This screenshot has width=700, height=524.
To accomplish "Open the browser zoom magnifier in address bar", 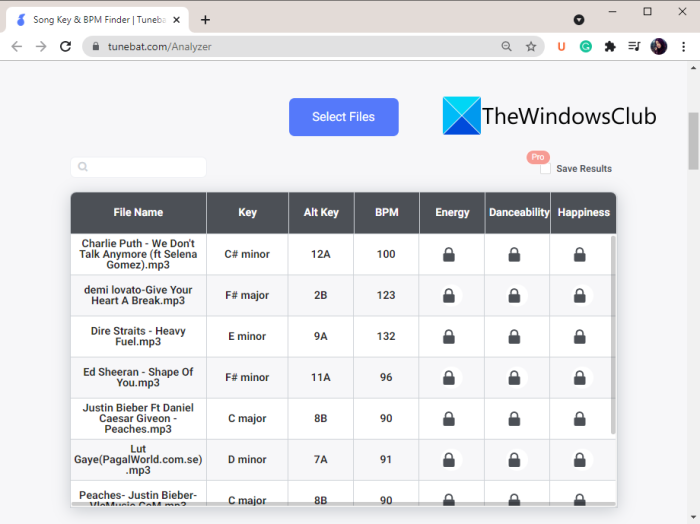I will click(506, 46).
